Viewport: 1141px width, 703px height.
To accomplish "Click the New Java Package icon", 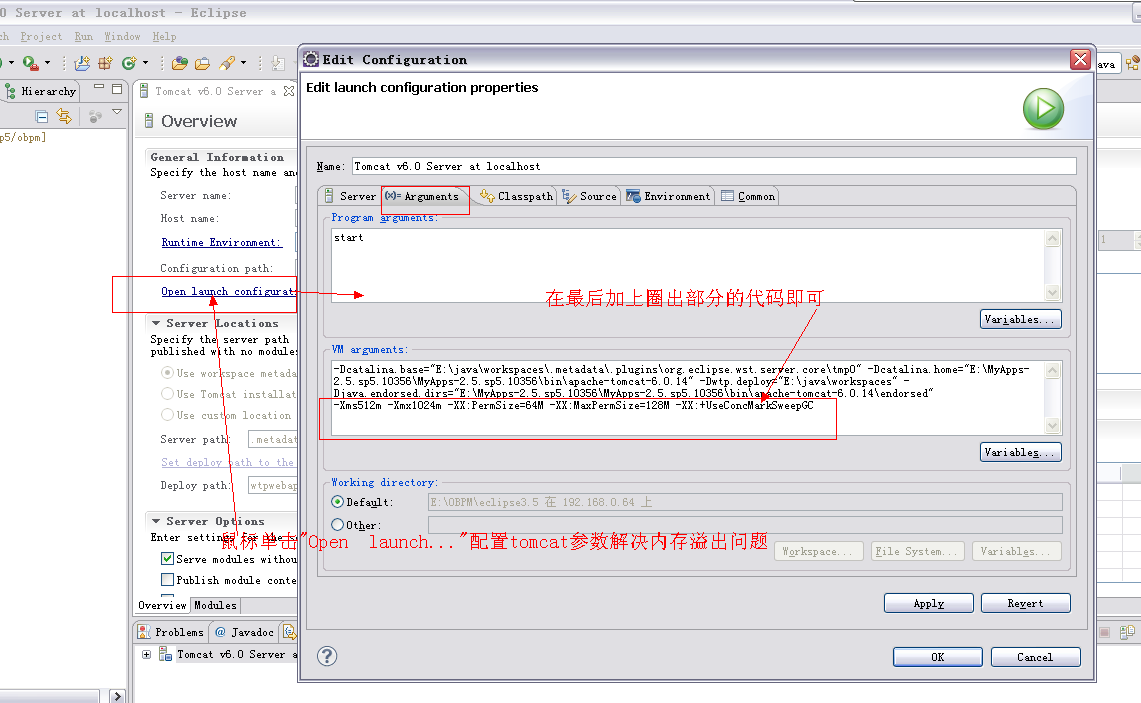I will (x=106, y=63).
